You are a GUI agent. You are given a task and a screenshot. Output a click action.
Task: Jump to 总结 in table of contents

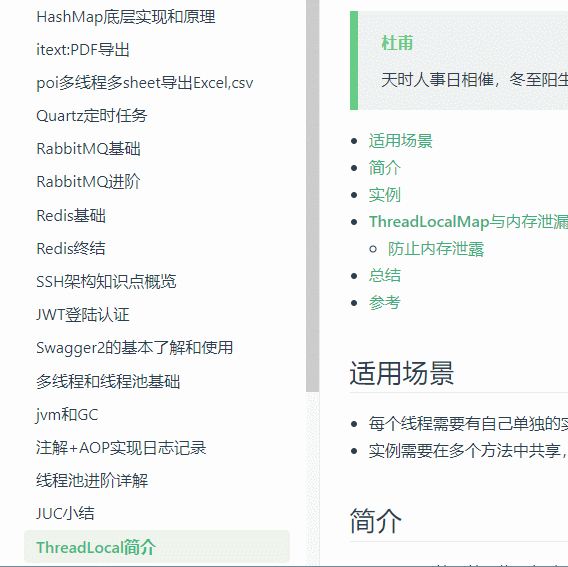(385, 275)
